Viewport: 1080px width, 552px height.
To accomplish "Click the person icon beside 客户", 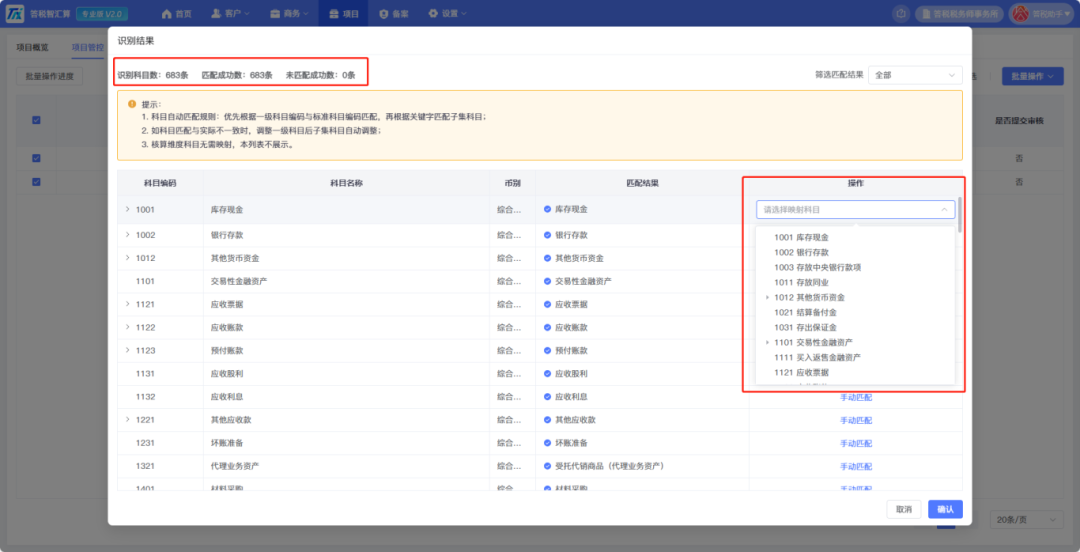I will coord(216,13).
